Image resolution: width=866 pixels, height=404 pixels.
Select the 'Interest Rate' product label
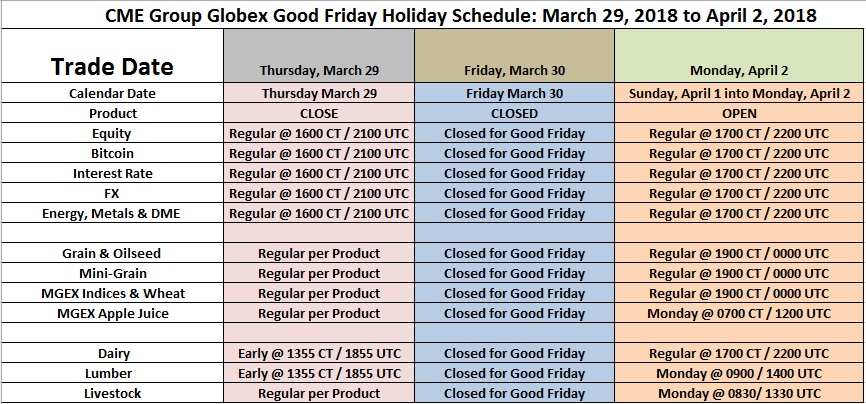click(x=112, y=173)
